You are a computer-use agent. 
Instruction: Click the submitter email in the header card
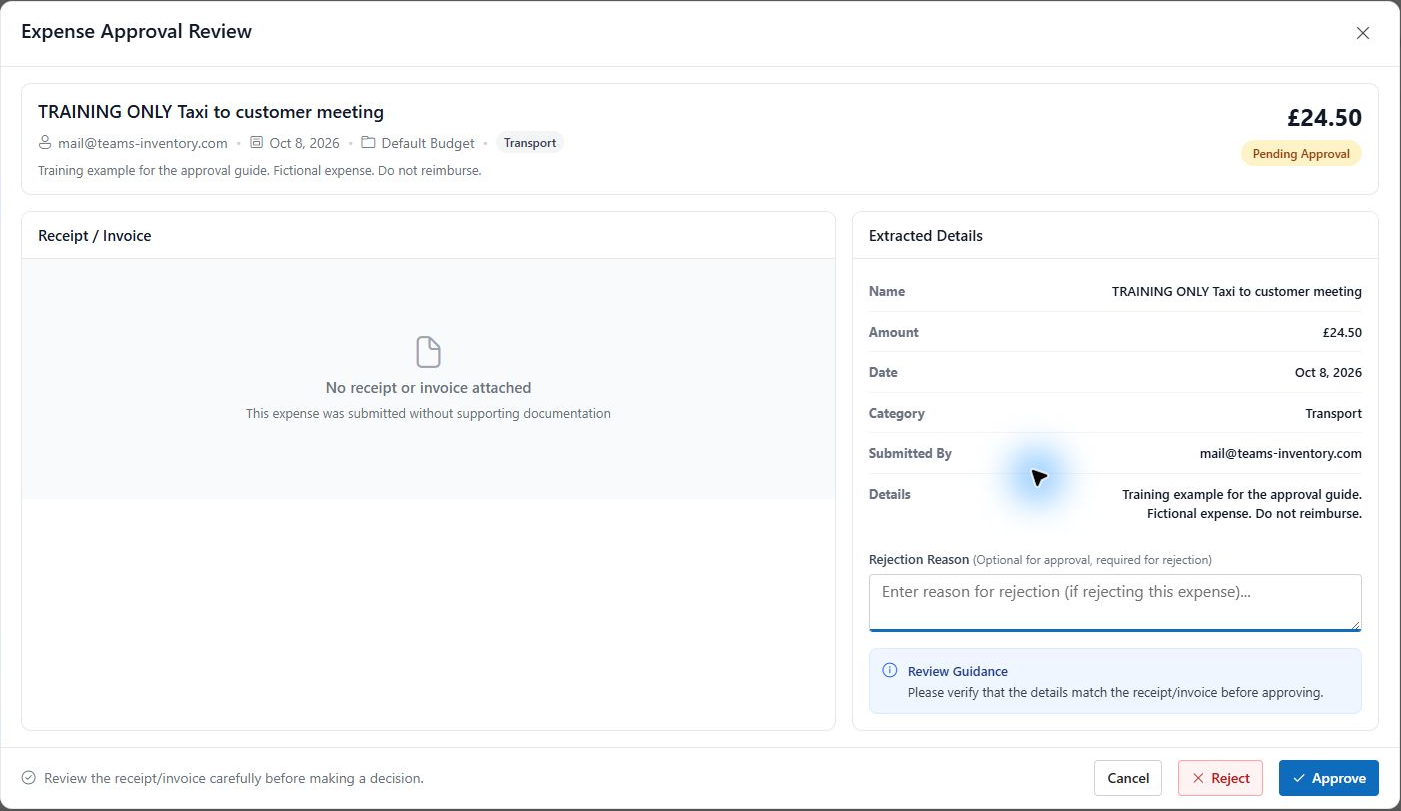point(143,143)
